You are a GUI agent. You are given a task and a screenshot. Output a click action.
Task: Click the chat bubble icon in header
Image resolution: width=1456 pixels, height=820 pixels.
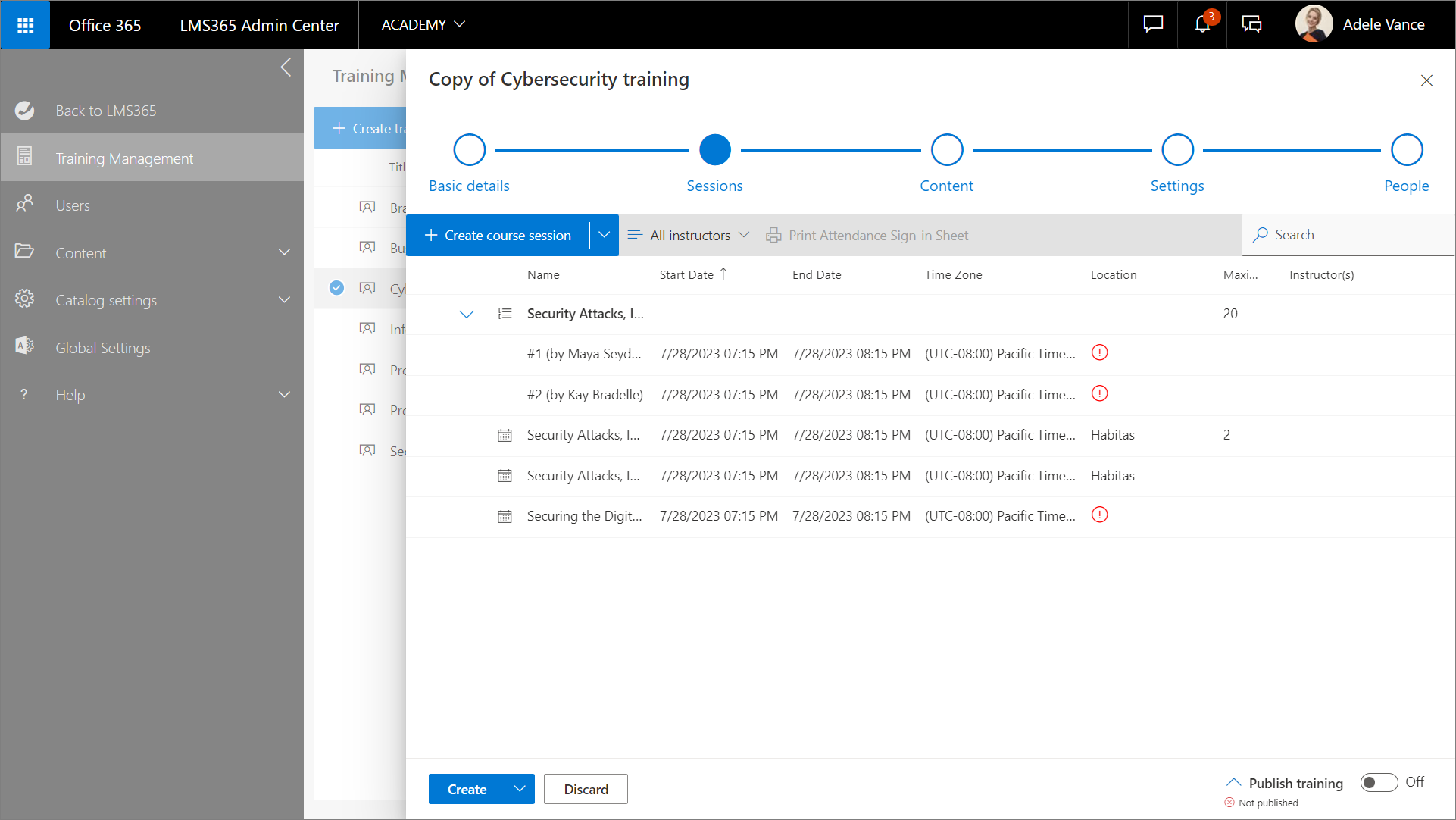(x=1153, y=24)
